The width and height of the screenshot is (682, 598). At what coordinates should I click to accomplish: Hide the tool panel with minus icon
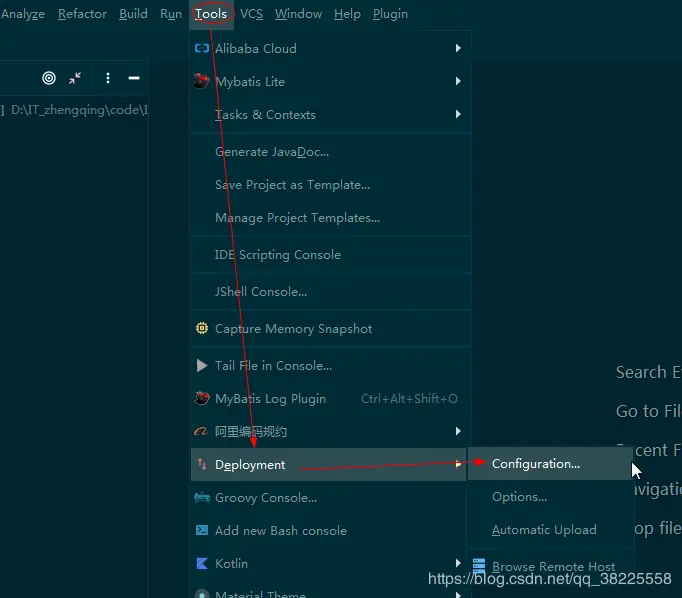(134, 78)
